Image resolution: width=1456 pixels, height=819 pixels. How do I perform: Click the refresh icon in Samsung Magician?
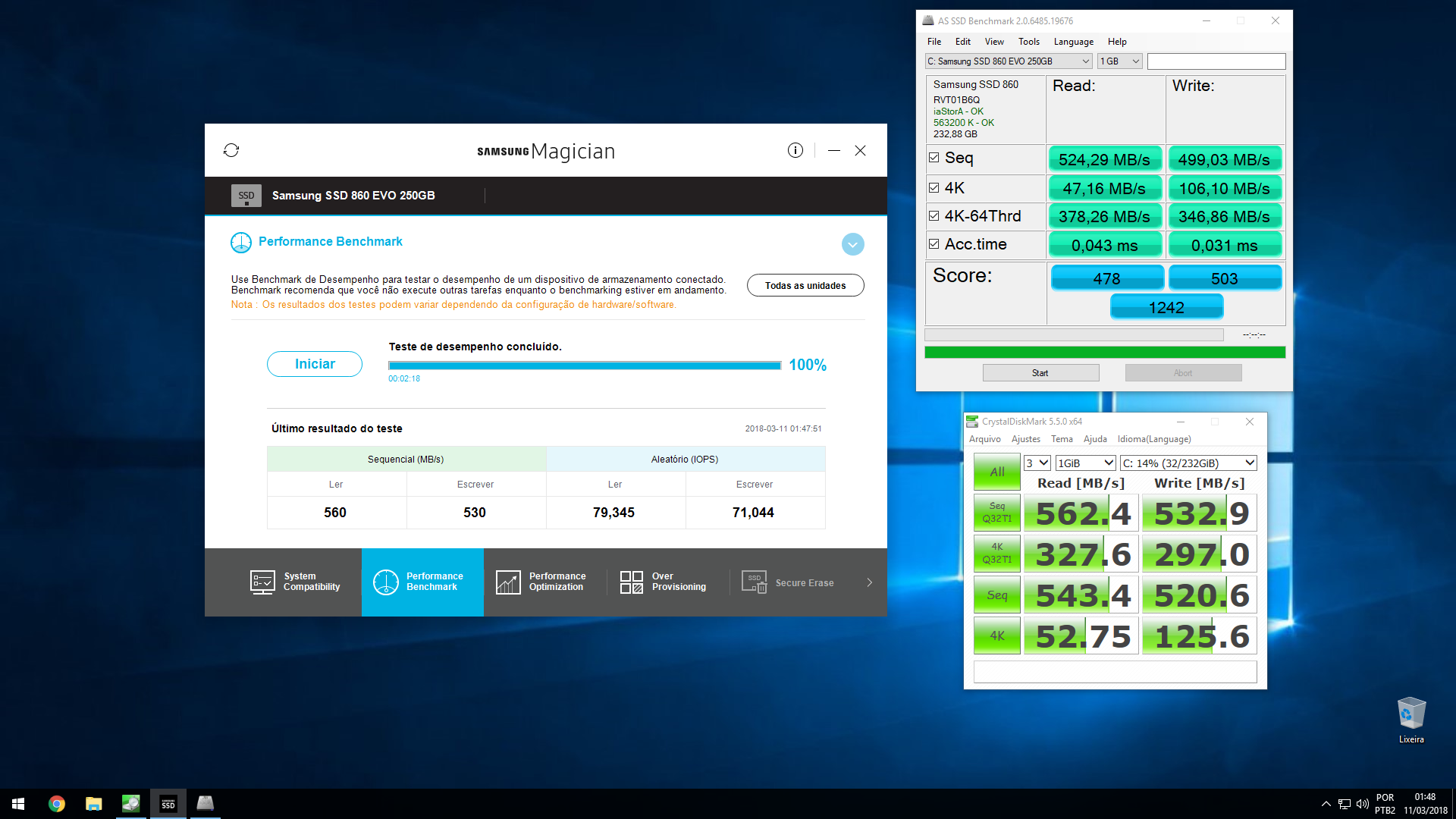click(x=231, y=150)
